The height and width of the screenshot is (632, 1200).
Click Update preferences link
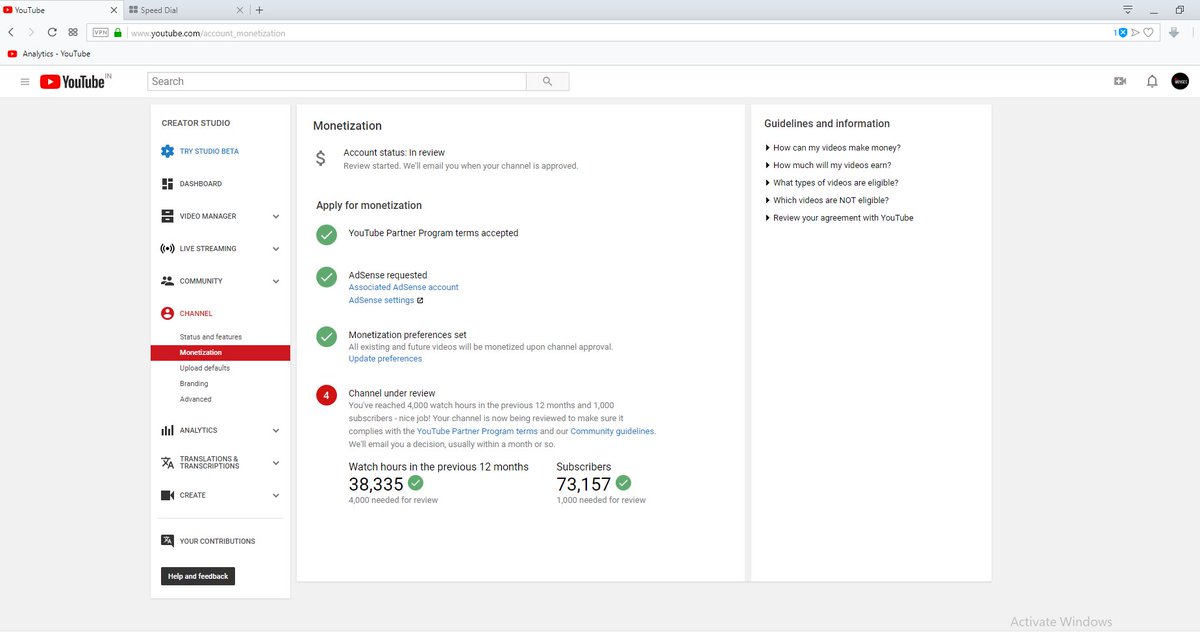click(x=385, y=359)
